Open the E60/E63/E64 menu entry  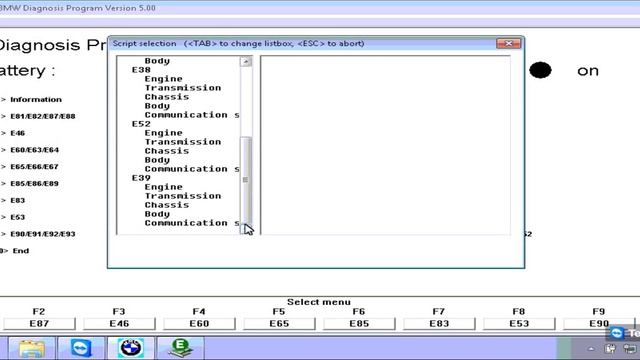tap(35, 150)
